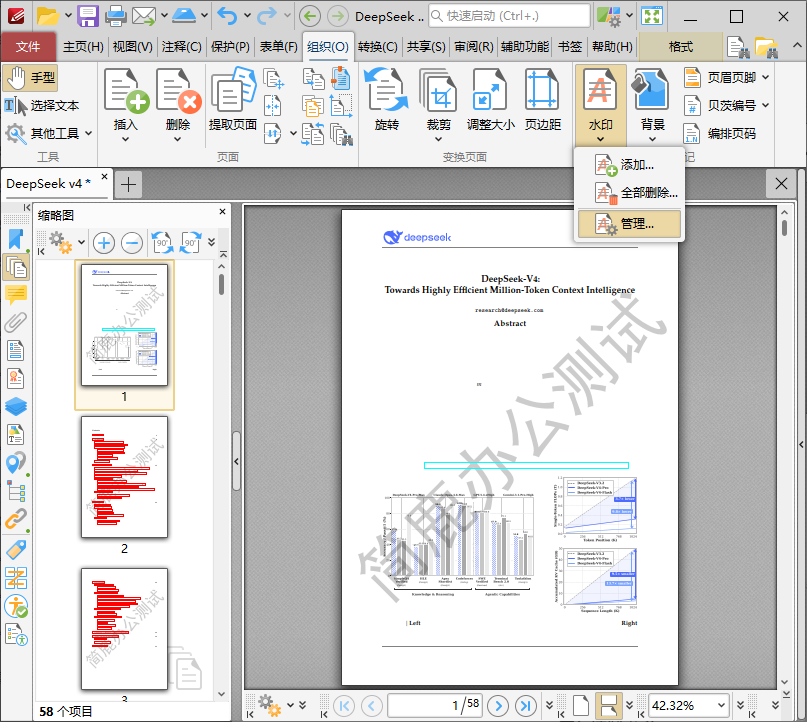807x722 pixels.
Task: Click the Rotate (旋转) pages icon
Action: pos(386,98)
